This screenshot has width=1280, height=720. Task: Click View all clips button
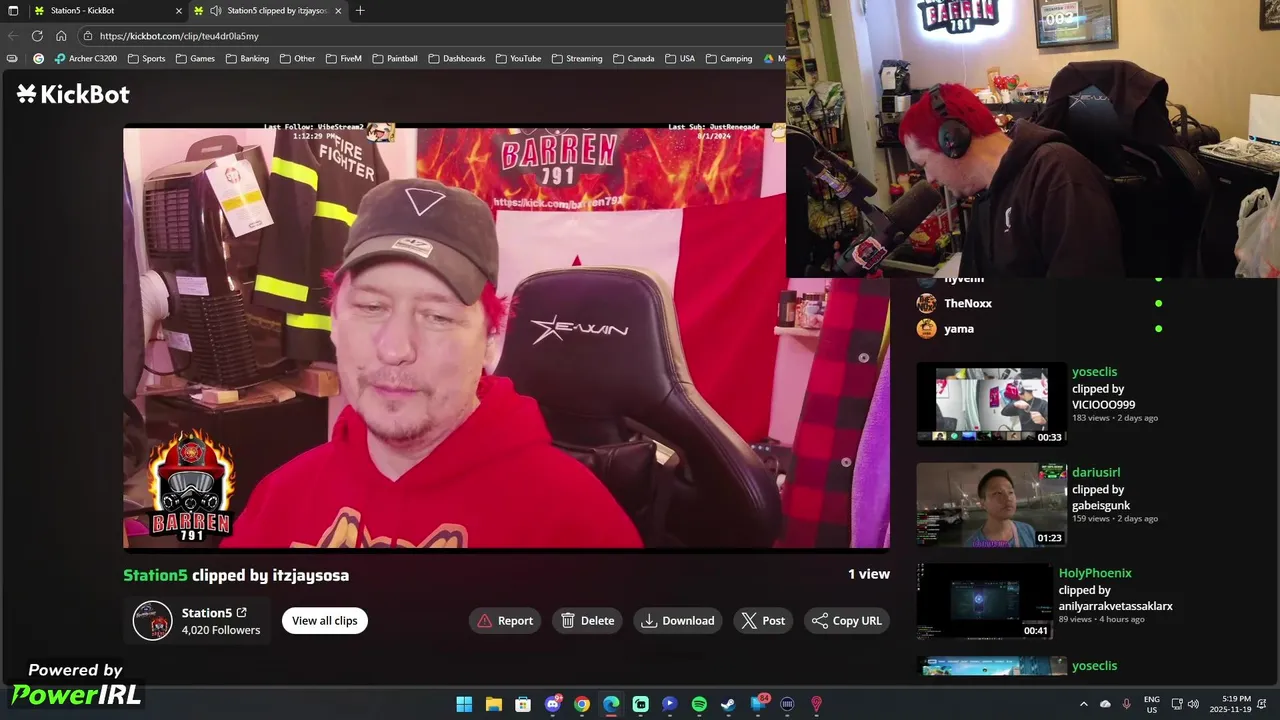pos(325,621)
